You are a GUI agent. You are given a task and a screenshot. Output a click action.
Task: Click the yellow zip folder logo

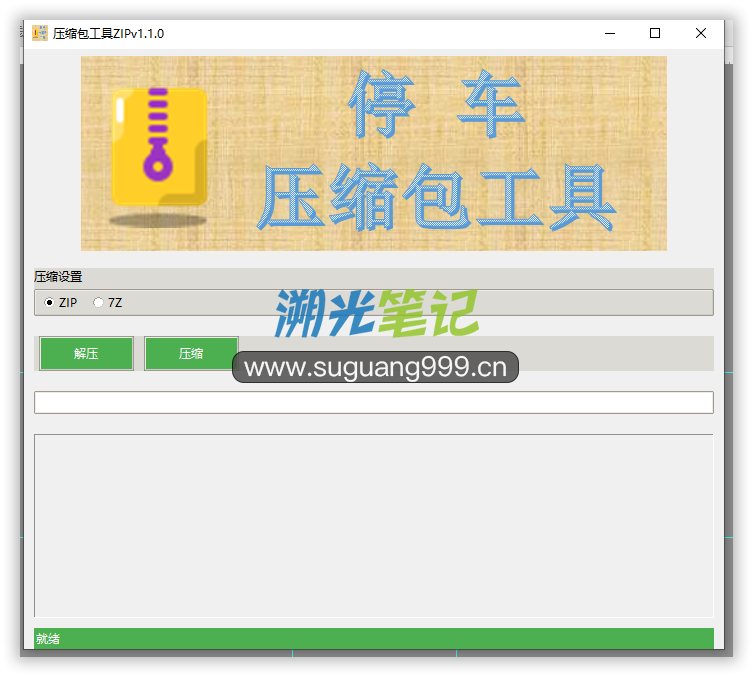[159, 147]
